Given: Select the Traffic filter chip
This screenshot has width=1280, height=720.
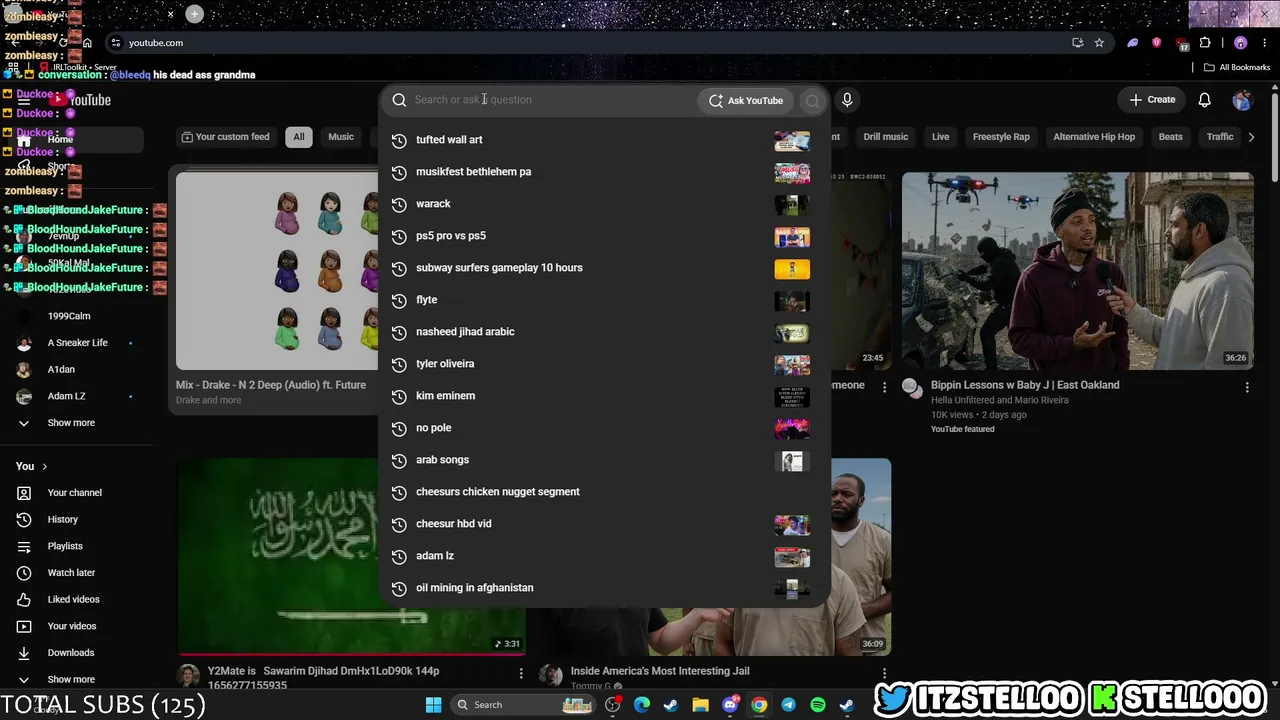Looking at the screenshot, I should (1220, 137).
